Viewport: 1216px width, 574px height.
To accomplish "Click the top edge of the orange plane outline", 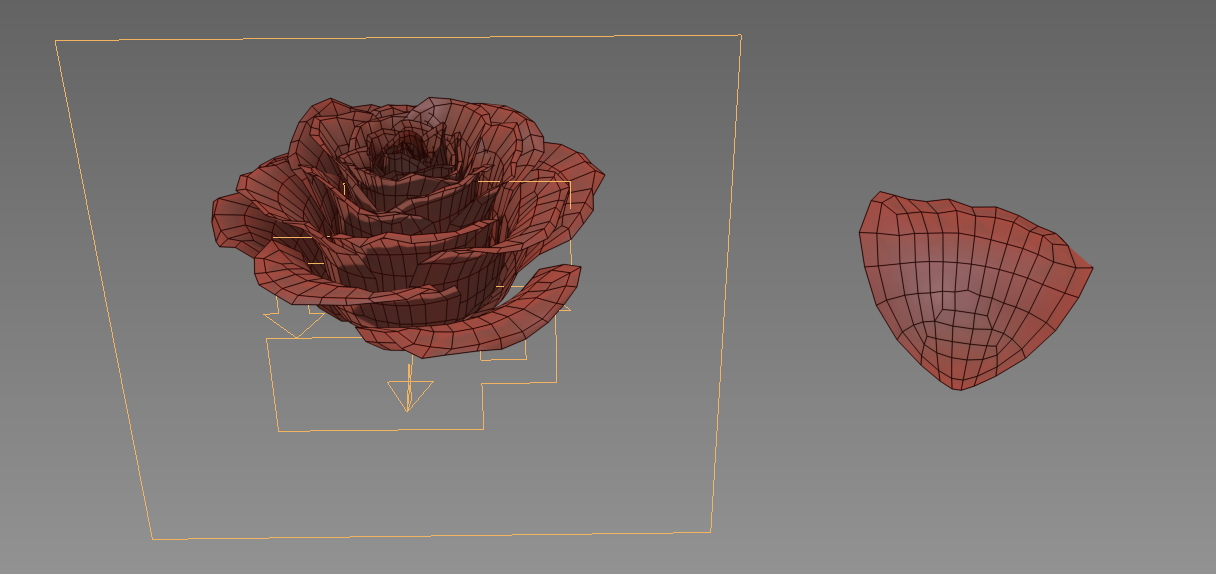I will 398,38.
